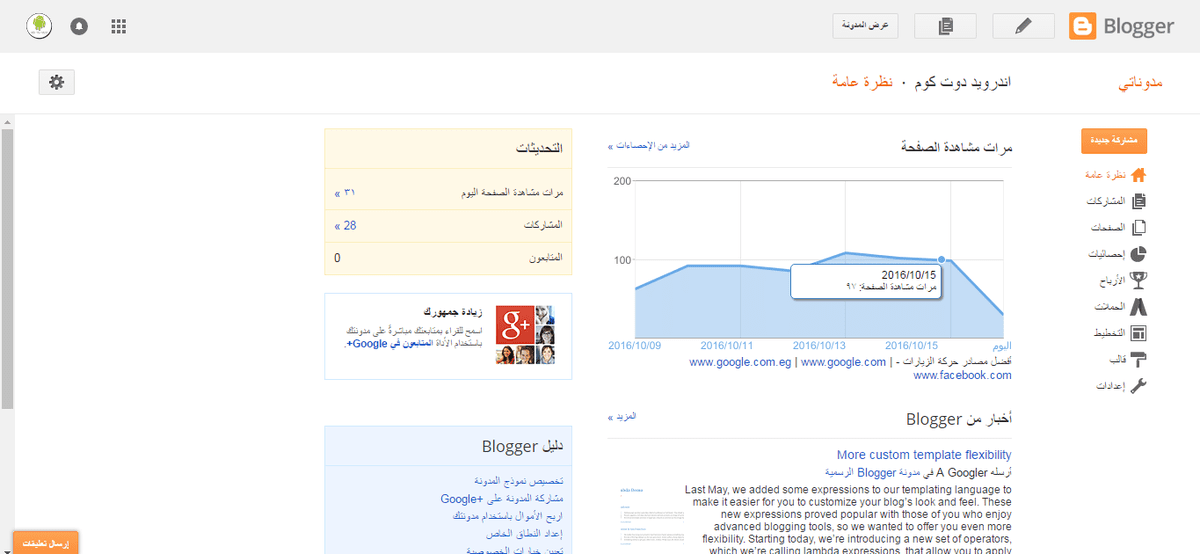Image resolution: width=1200 pixels, height=554 pixels.
Task: Click the إرسال تعليقات feedback button
Action: 45,543
